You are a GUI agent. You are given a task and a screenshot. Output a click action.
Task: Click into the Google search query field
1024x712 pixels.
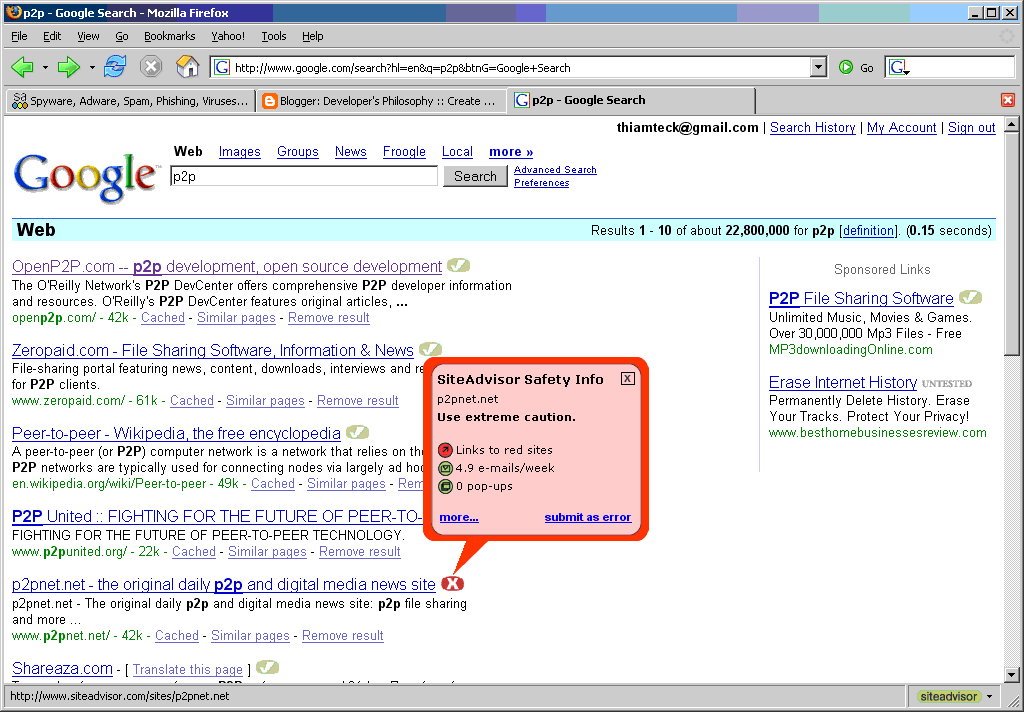[304, 176]
